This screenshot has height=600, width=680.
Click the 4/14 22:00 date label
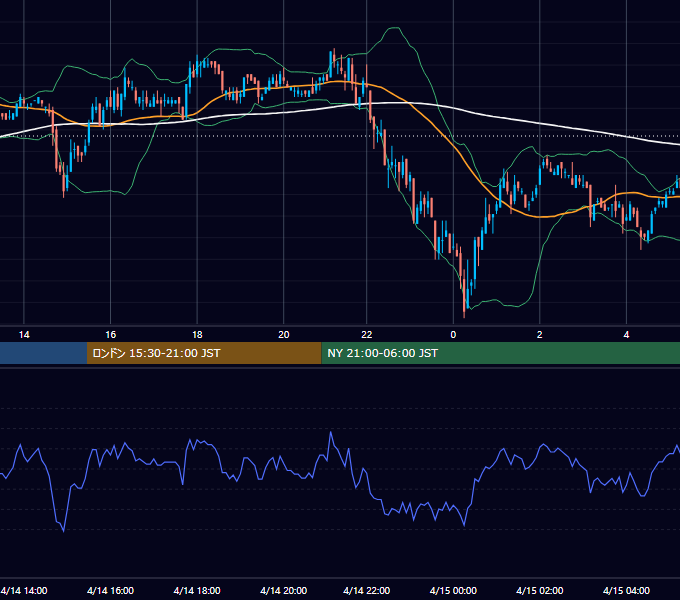(x=366, y=590)
